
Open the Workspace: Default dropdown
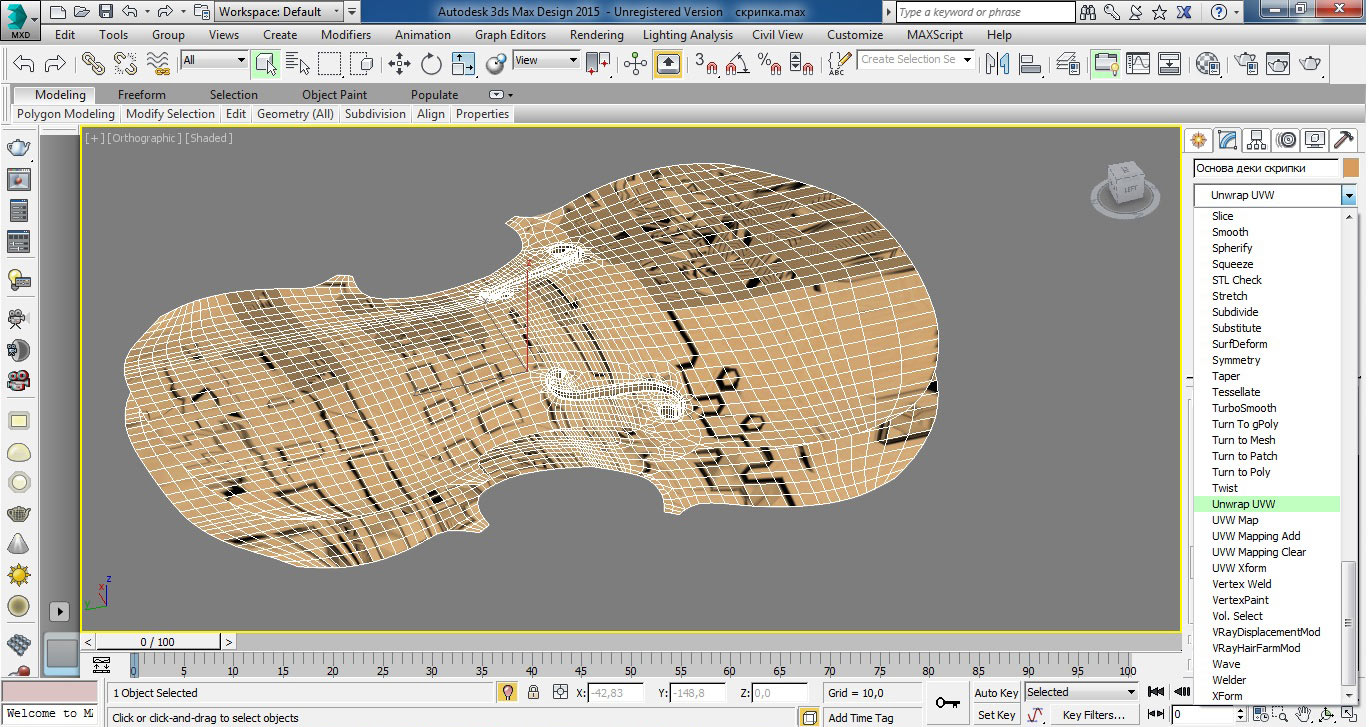click(280, 12)
